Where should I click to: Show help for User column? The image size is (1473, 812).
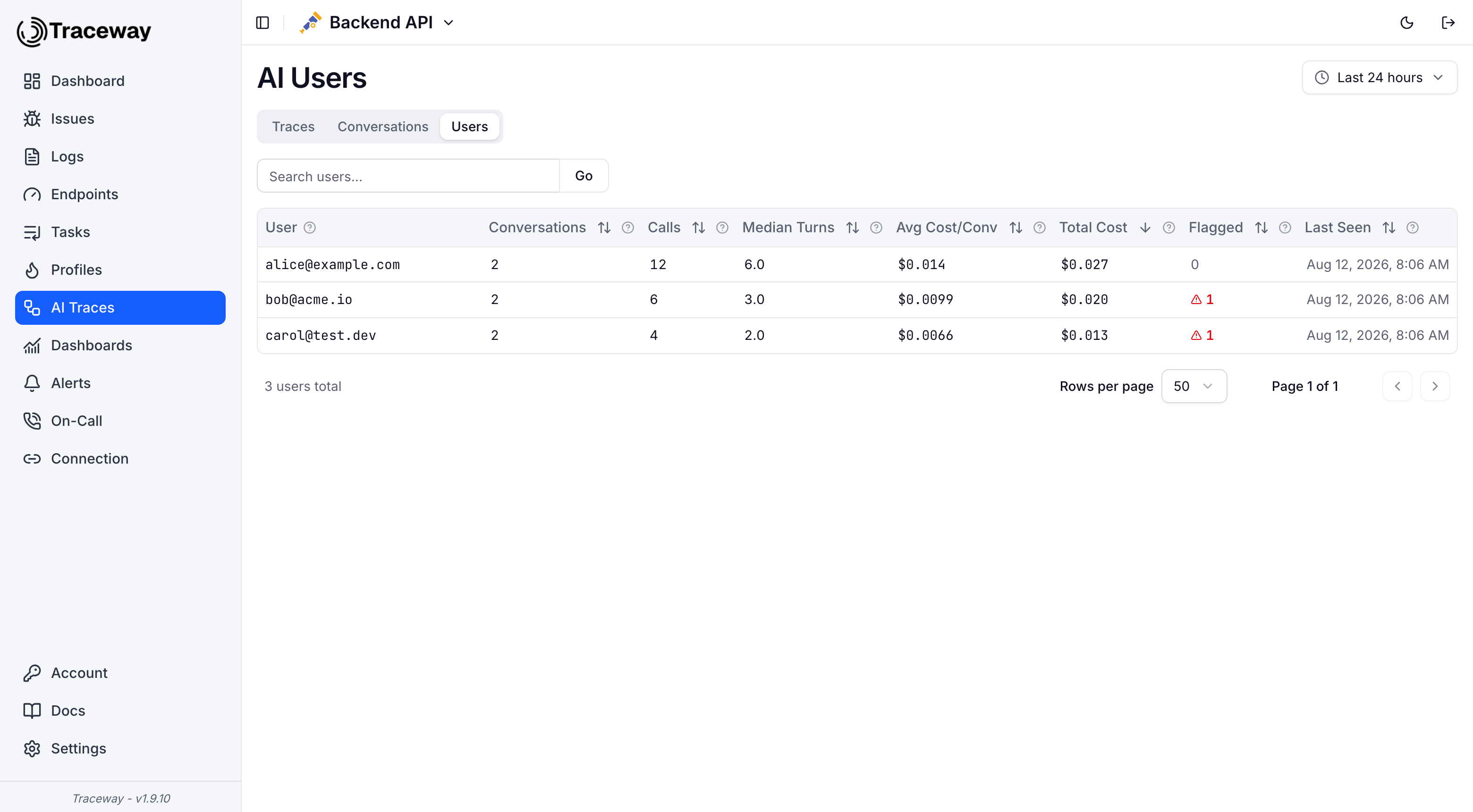coord(309,228)
